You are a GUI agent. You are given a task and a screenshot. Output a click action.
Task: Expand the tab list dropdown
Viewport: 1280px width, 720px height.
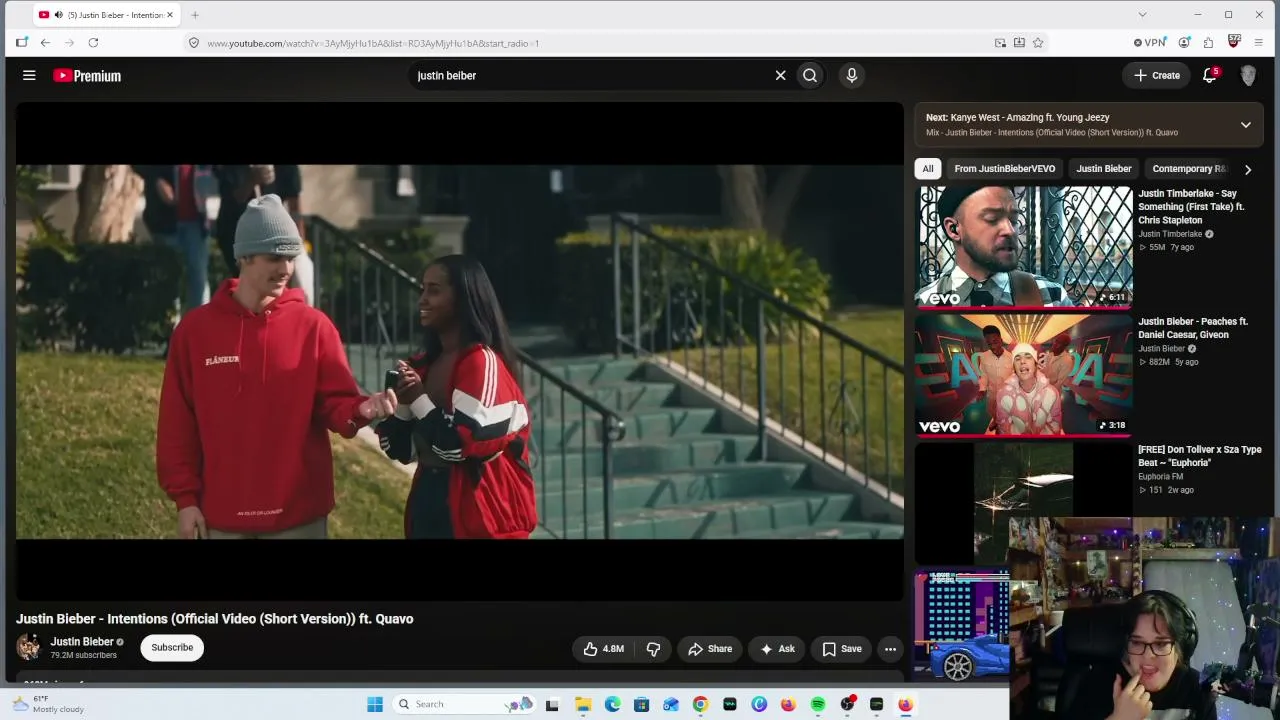[1142, 14]
